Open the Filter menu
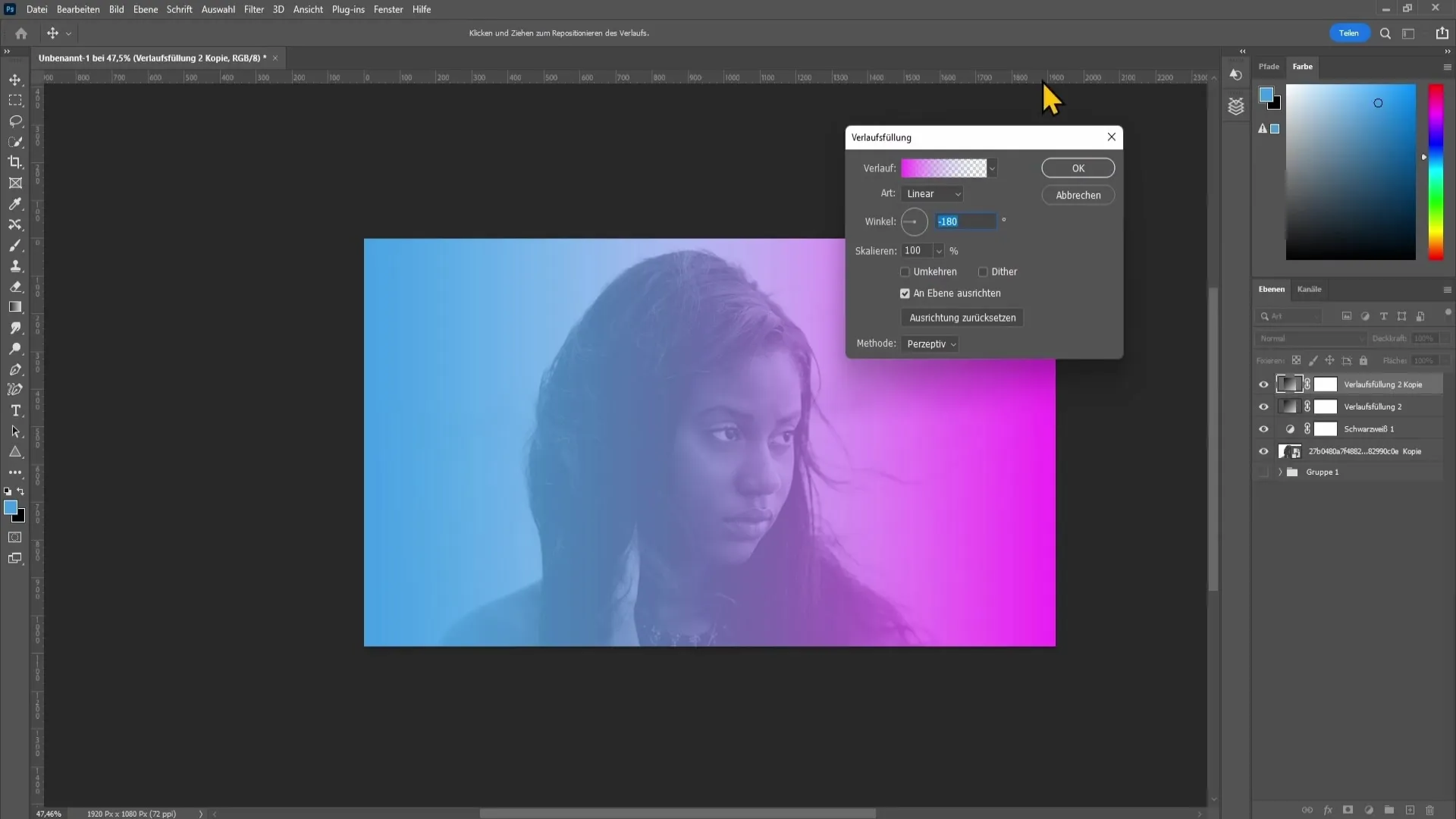 click(x=254, y=9)
